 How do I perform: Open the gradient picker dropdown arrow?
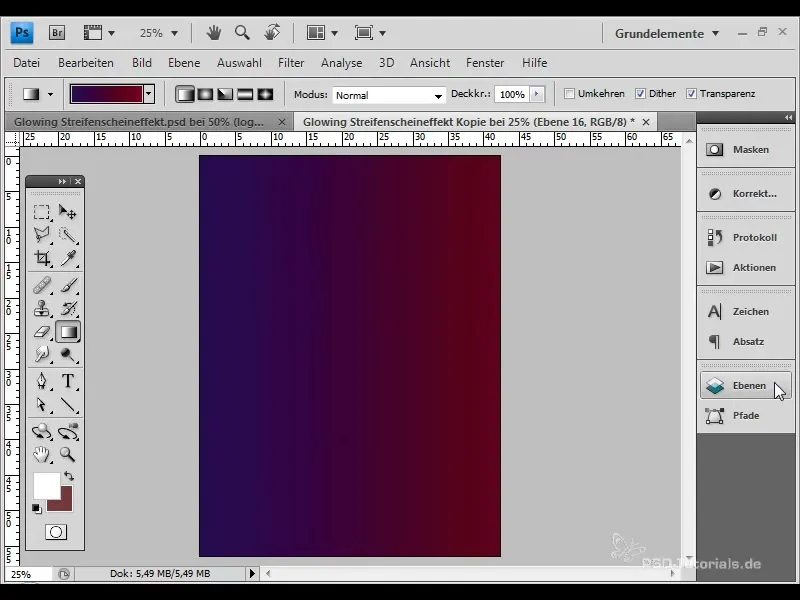(x=149, y=94)
